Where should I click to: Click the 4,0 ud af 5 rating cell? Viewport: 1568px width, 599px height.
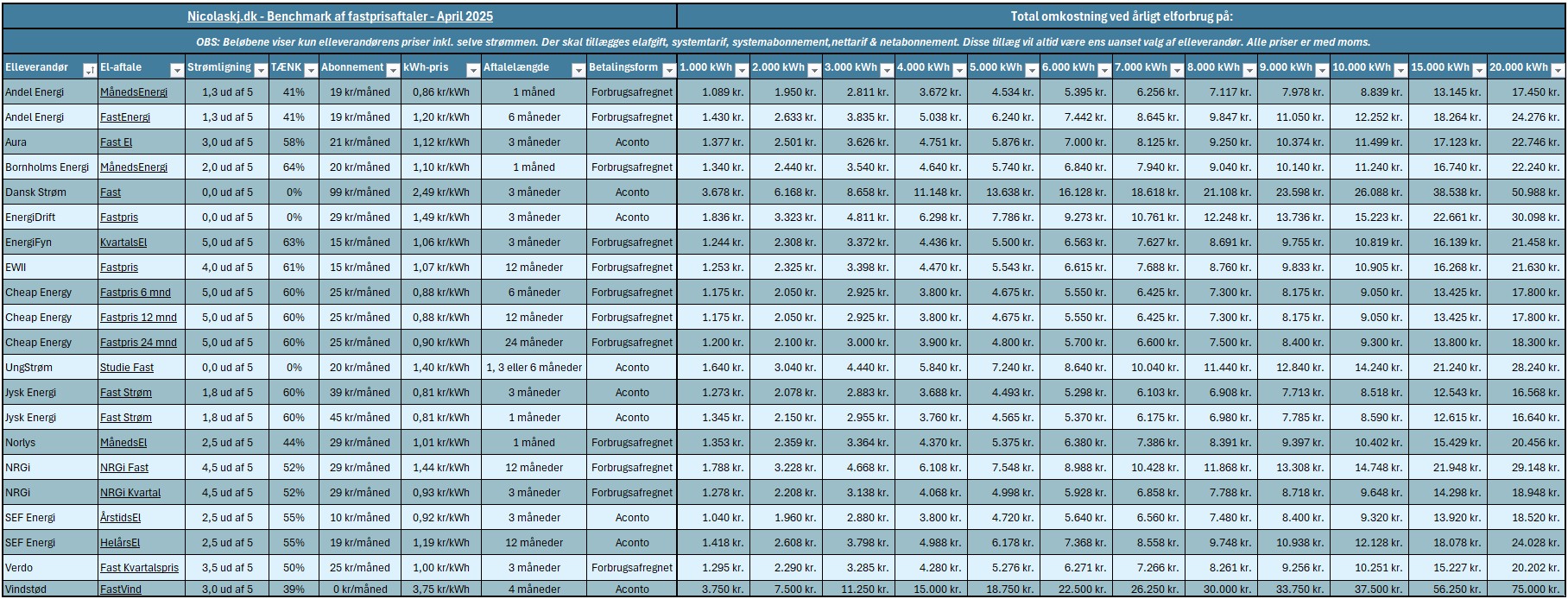[x=228, y=268]
